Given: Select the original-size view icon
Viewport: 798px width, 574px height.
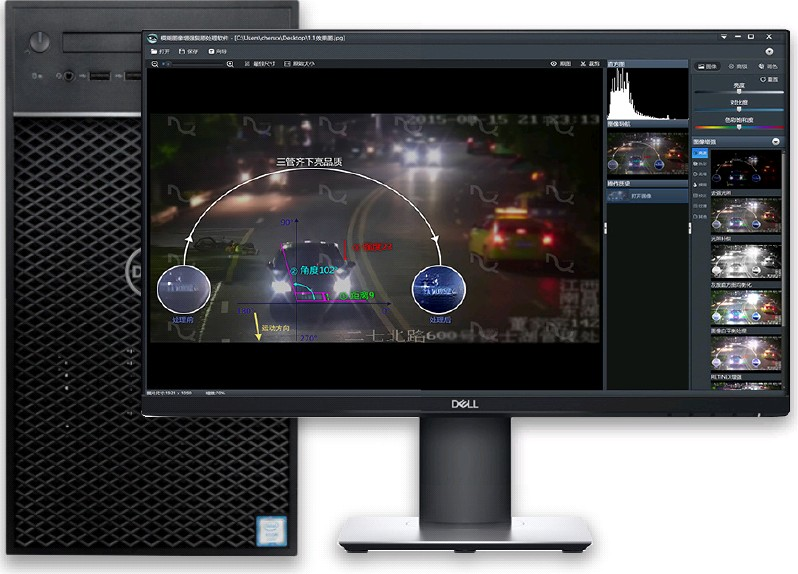Looking at the screenshot, I should [x=287, y=64].
